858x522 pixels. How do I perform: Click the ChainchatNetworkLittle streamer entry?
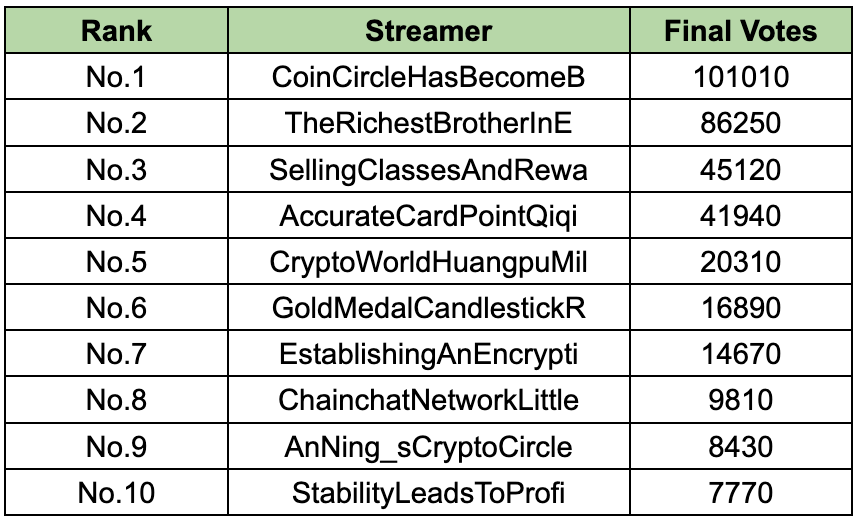tap(428, 400)
